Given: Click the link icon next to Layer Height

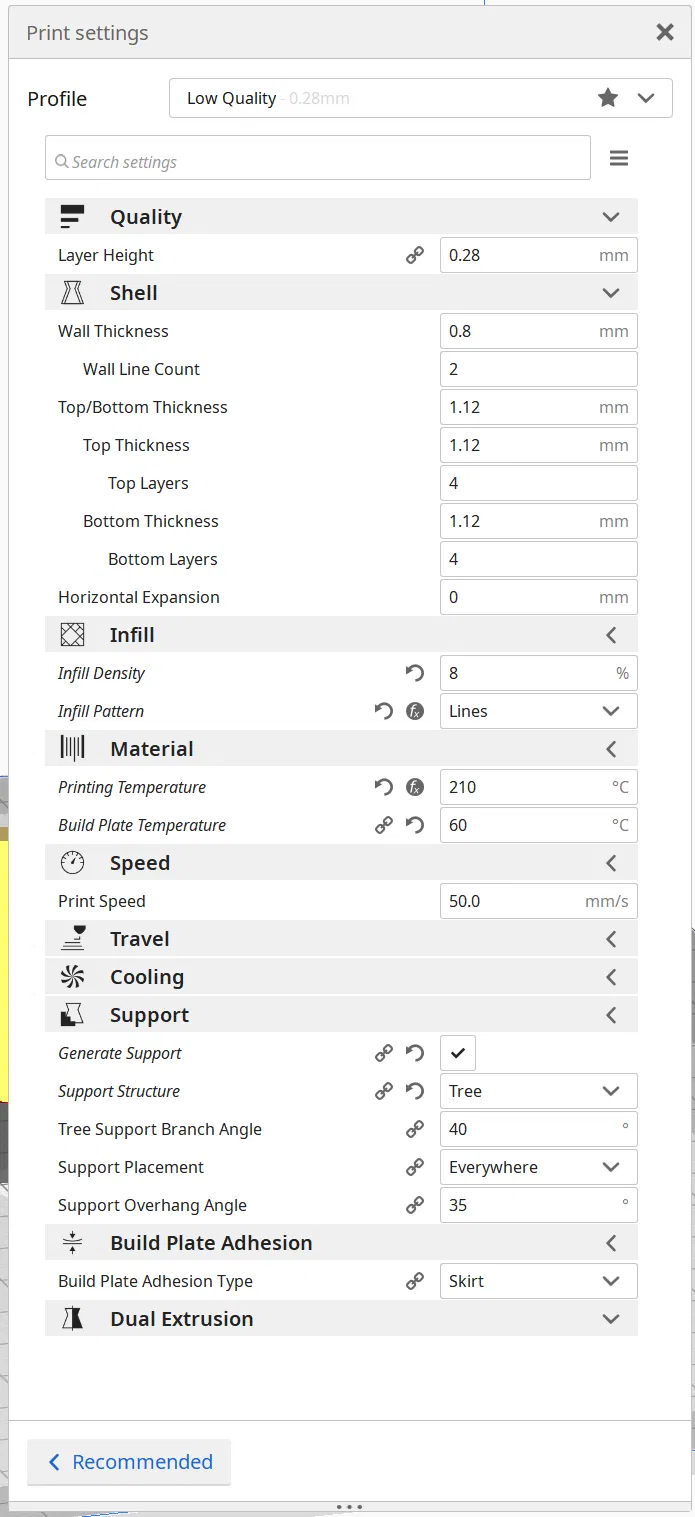Looking at the screenshot, I should point(415,255).
